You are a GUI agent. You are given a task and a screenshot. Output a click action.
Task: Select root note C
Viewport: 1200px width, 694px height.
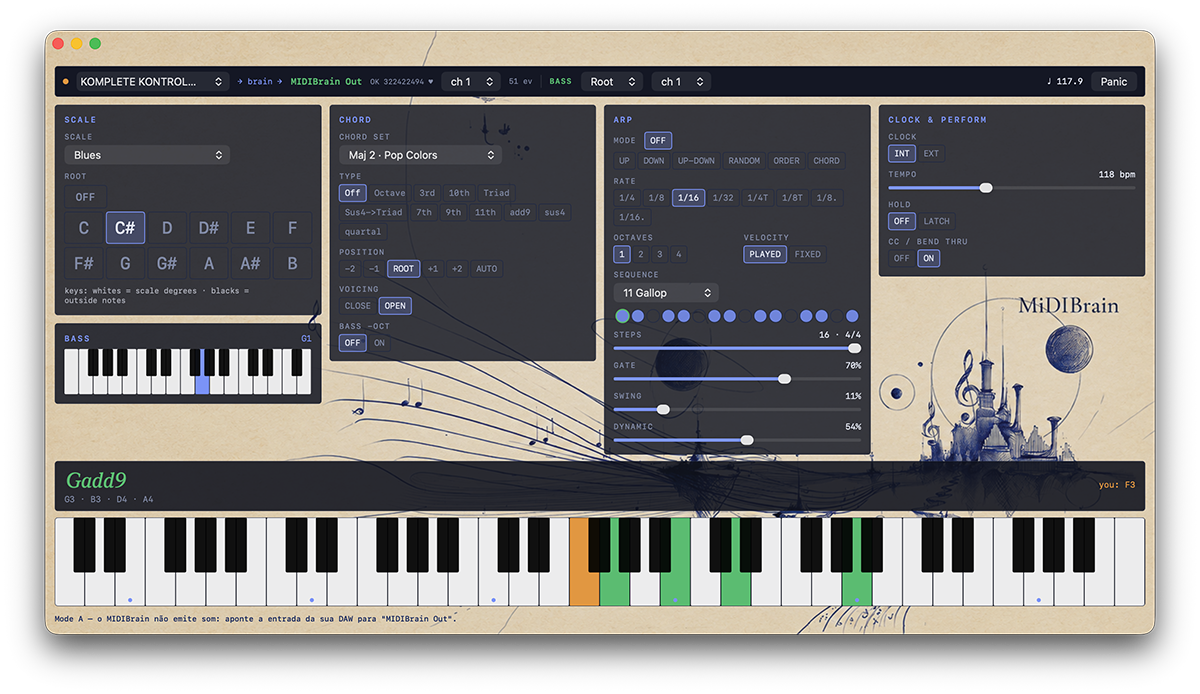84,228
